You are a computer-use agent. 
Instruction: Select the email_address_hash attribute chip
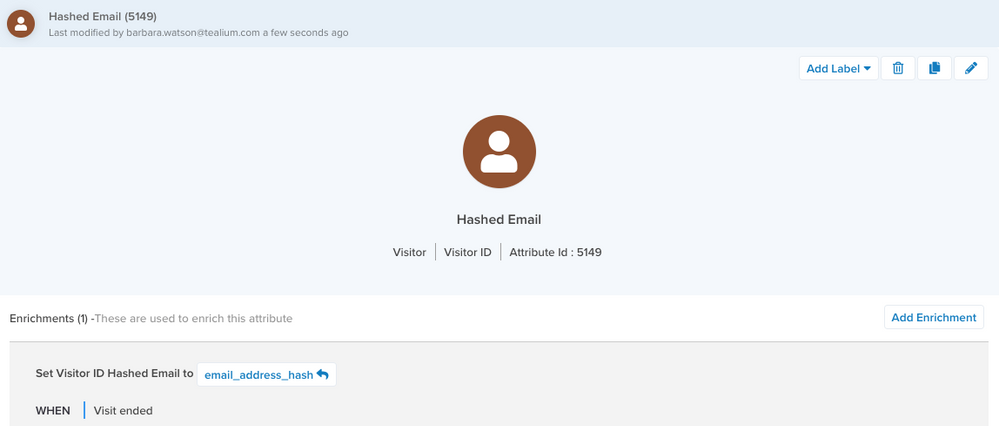[258, 375]
